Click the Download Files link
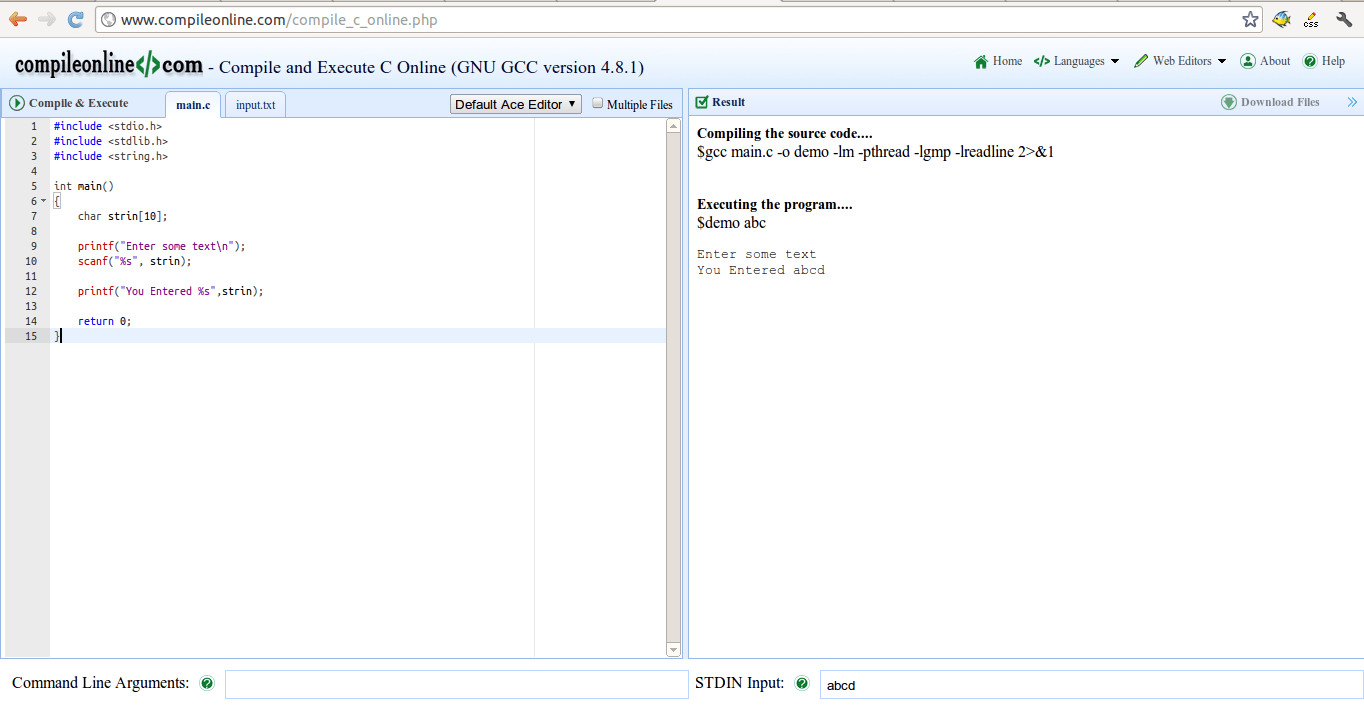This screenshot has height=719, width=1364. pyautogui.click(x=1279, y=101)
